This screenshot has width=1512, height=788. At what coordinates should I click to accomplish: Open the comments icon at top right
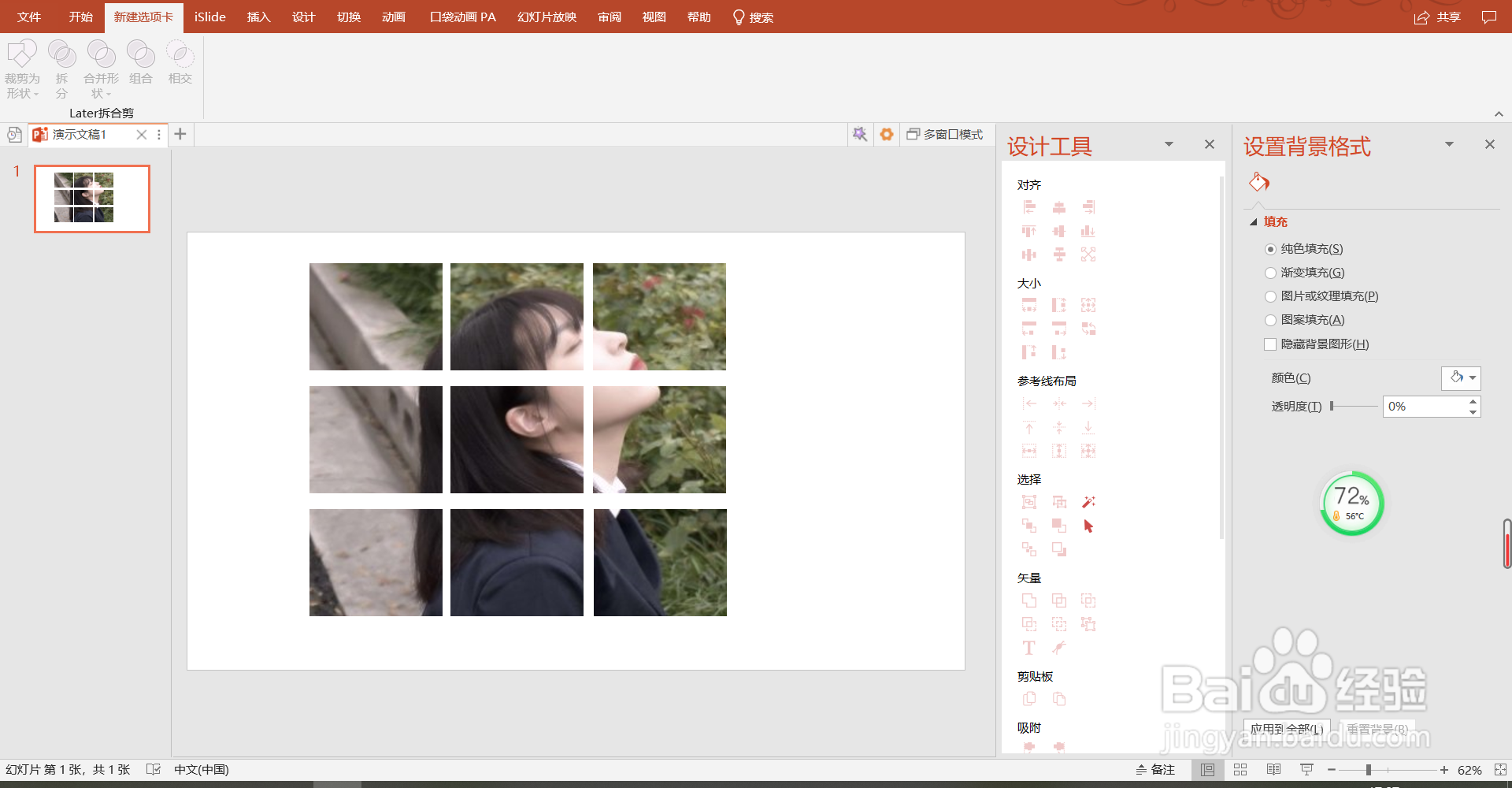click(x=1488, y=17)
